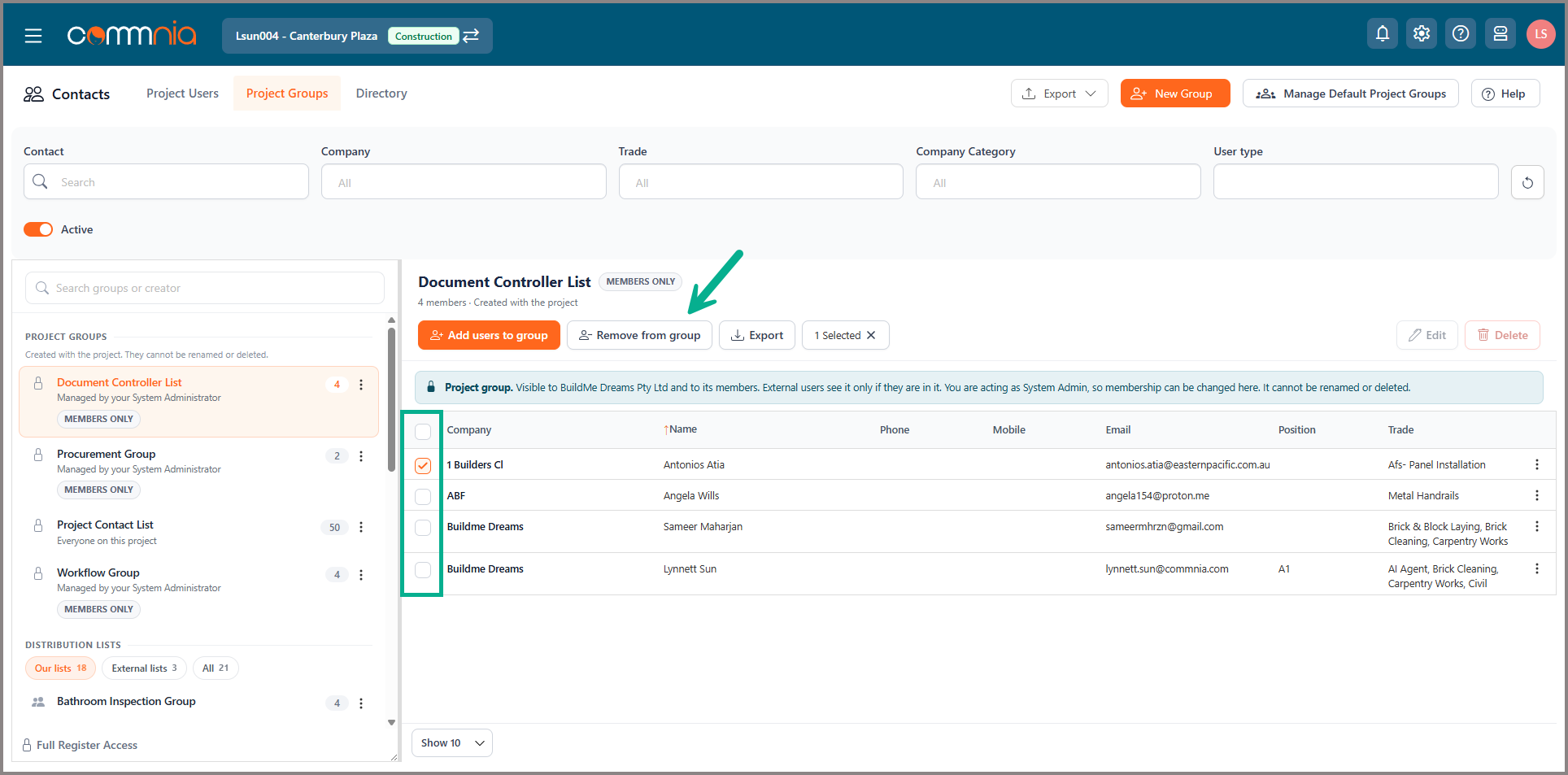Select the Bathroom Inspection Group list

198,702
